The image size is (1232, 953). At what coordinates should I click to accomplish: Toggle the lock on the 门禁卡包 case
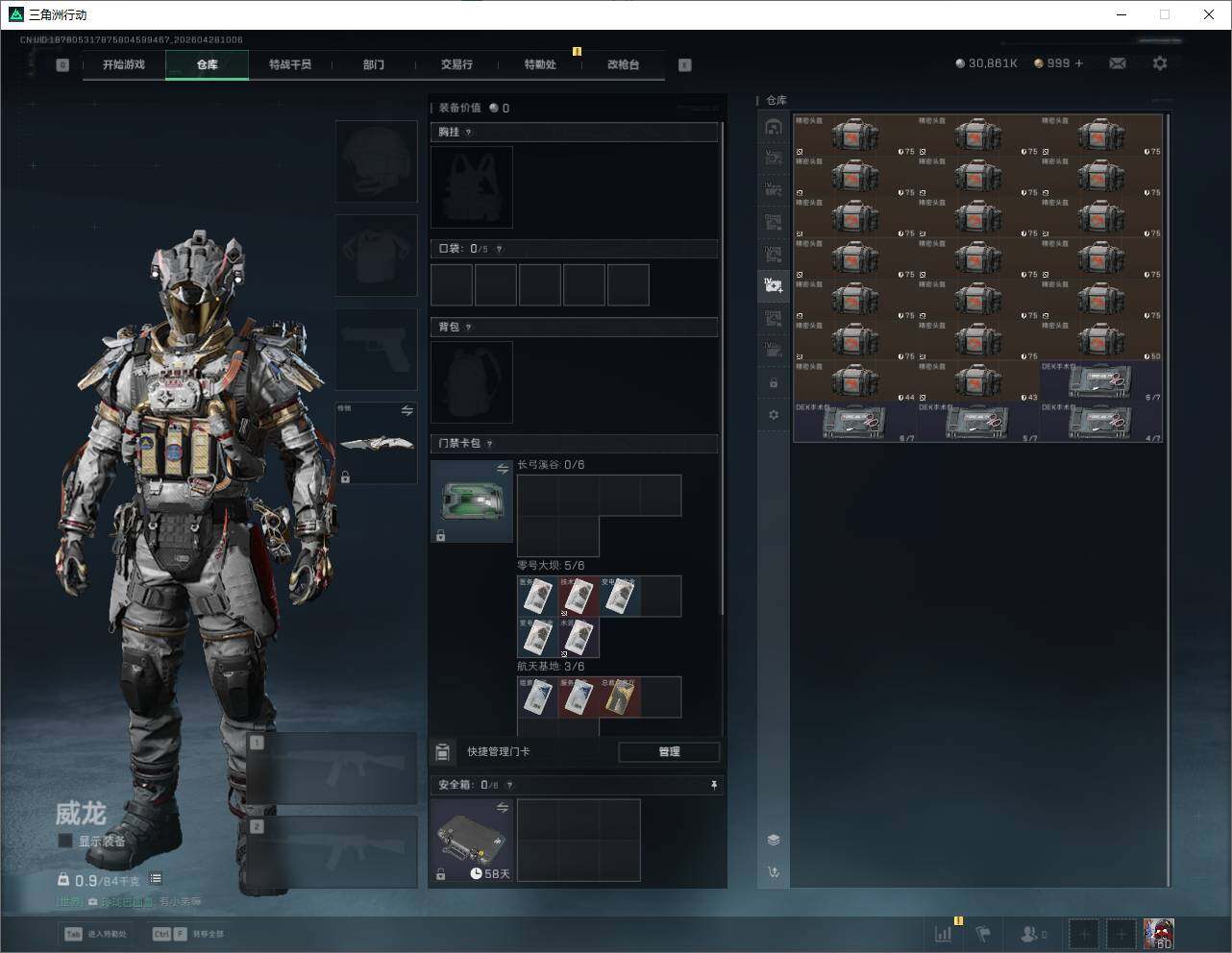tap(440, 535)
